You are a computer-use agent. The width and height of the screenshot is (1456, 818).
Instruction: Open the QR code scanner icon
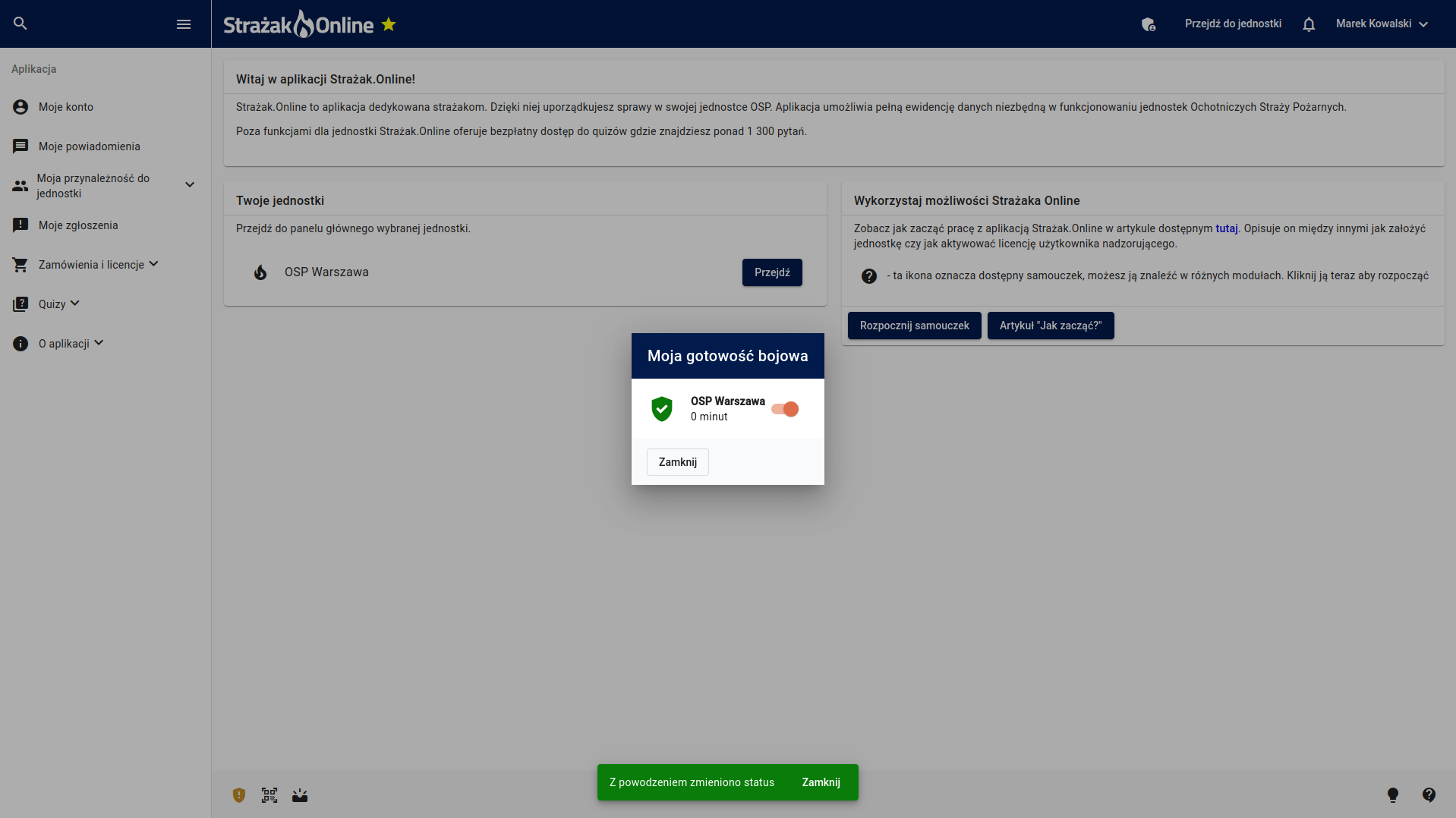tap(269, 795)
